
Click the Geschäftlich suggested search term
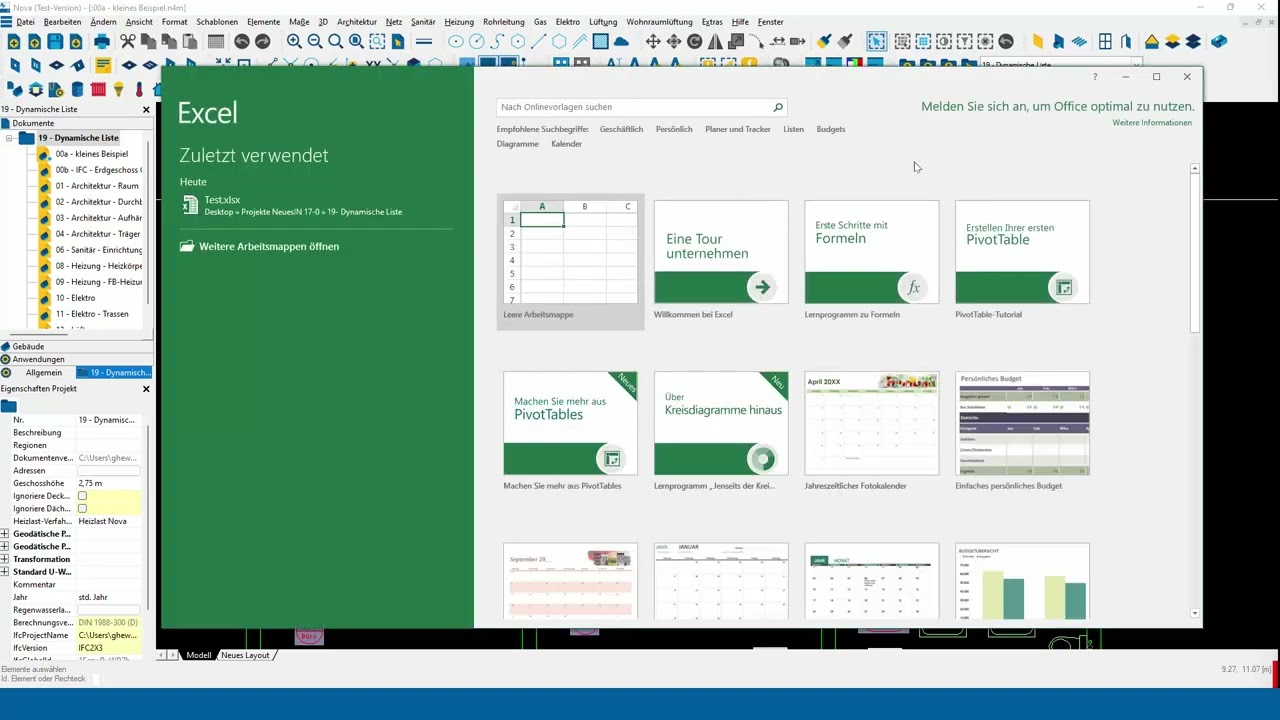[621, 129]
